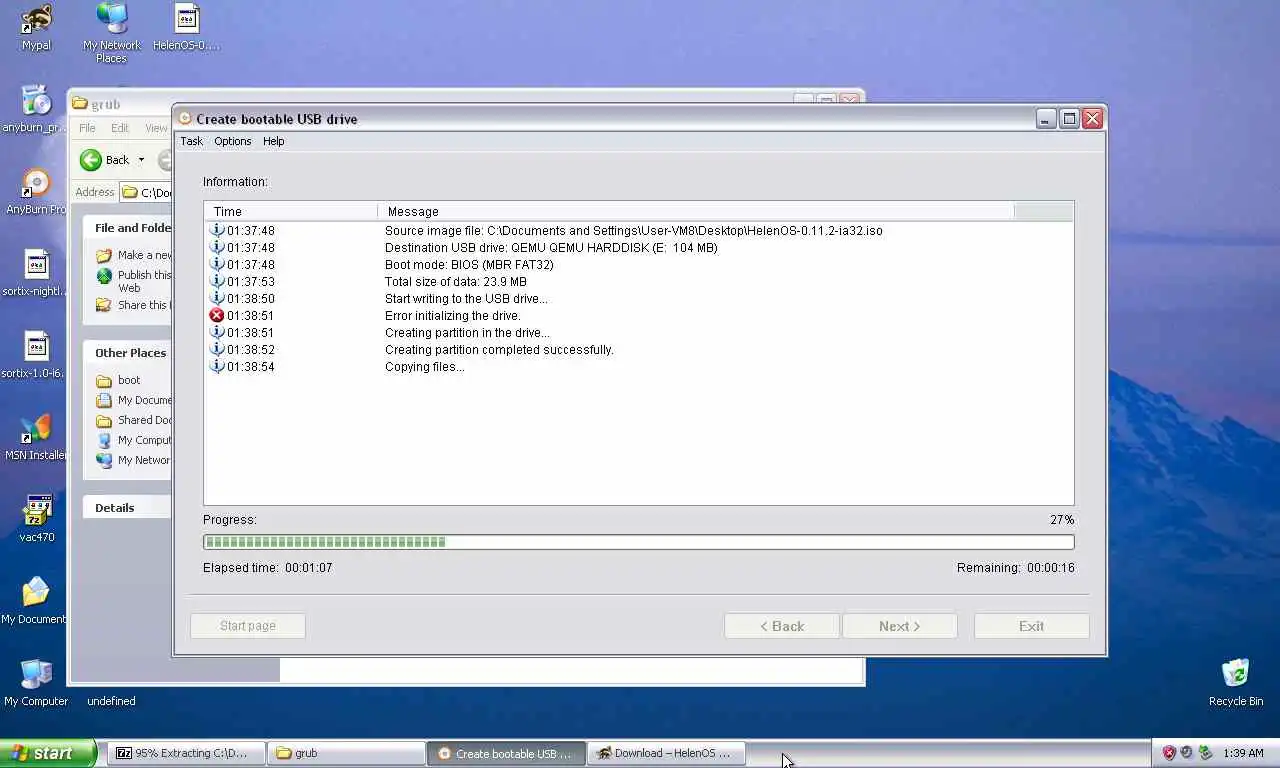Click the red shield tray icon
Screen dimensions: 1280x768
click(1168, 753)
